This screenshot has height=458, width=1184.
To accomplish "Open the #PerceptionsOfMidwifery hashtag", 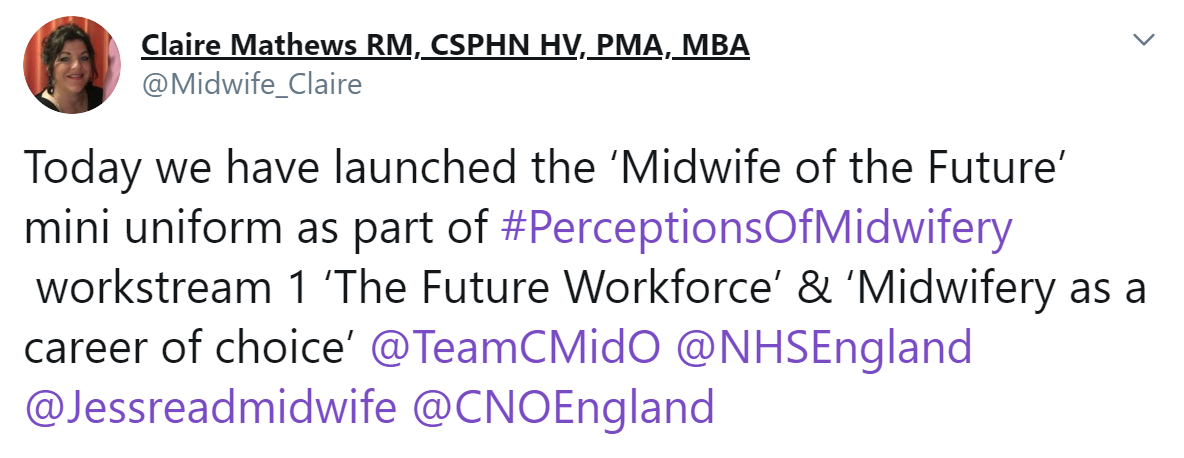I will point(756,228).
